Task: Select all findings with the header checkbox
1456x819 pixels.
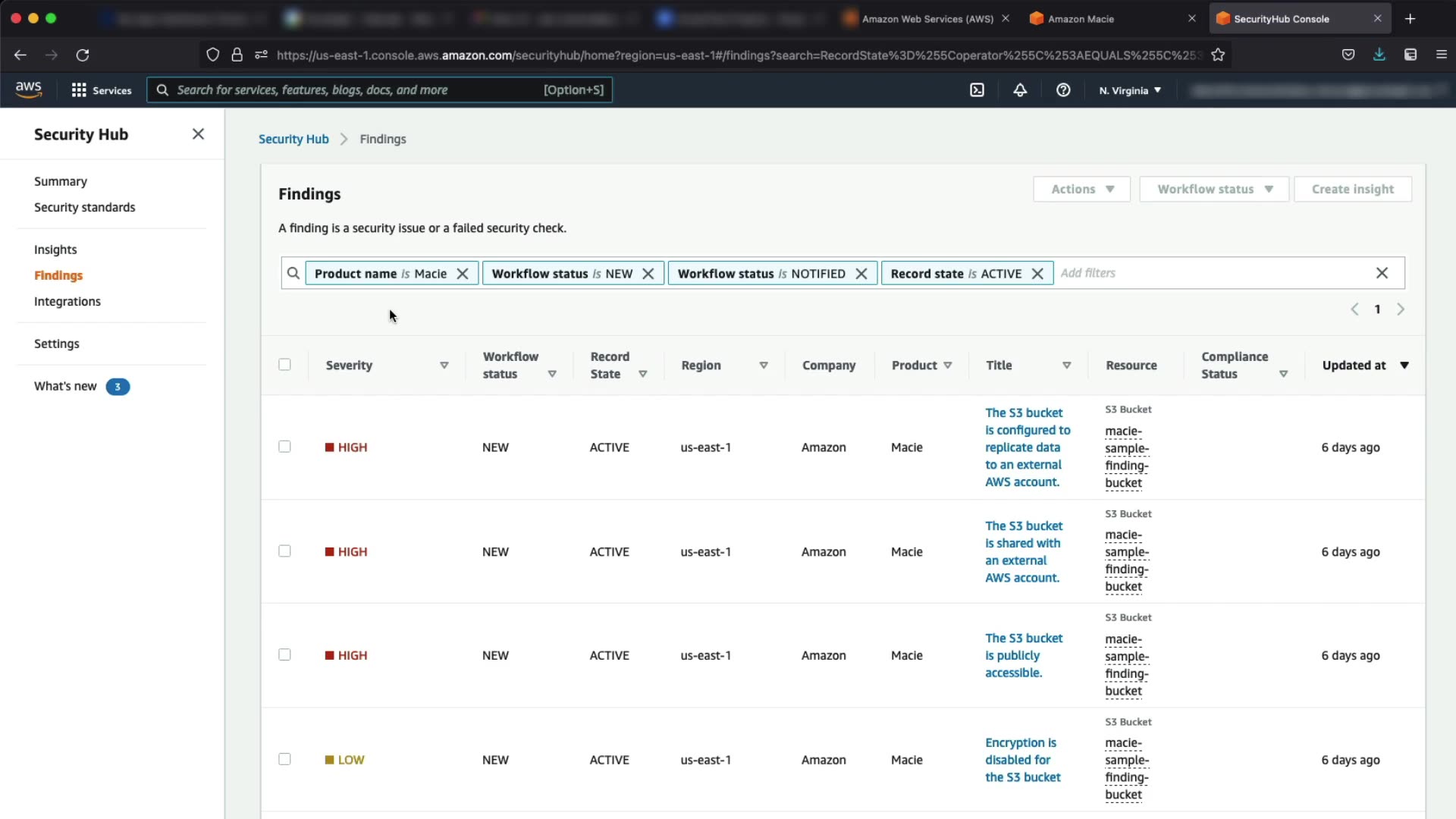Action: coord(284,365)
